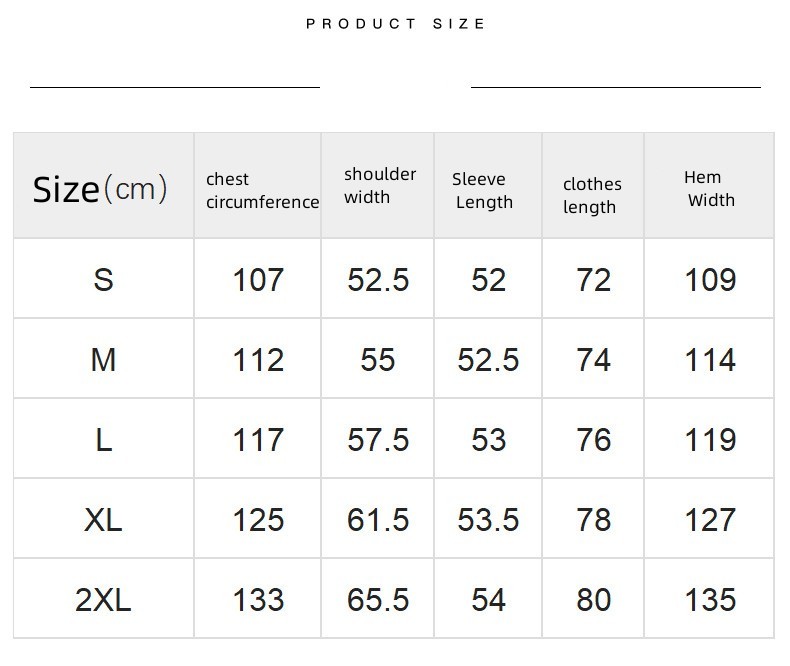Click the Hem Width column header

tap(708, 188)
